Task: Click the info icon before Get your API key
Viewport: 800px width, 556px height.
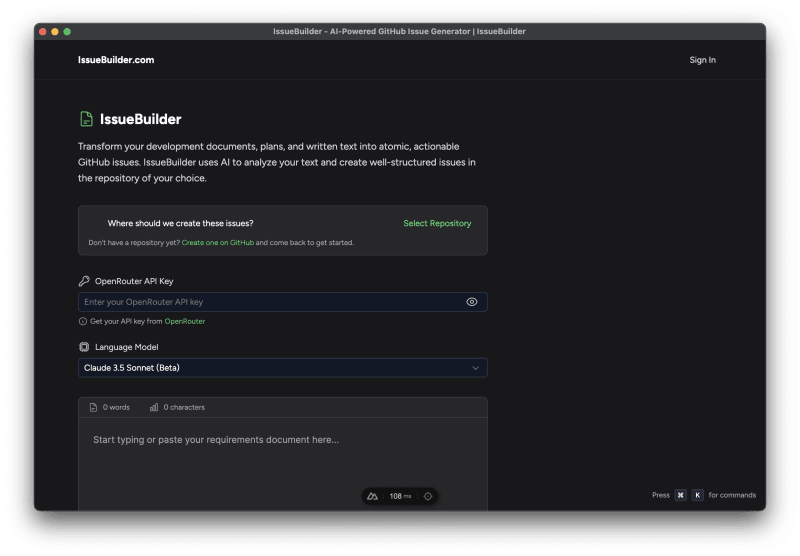Action: pos(83,321)
